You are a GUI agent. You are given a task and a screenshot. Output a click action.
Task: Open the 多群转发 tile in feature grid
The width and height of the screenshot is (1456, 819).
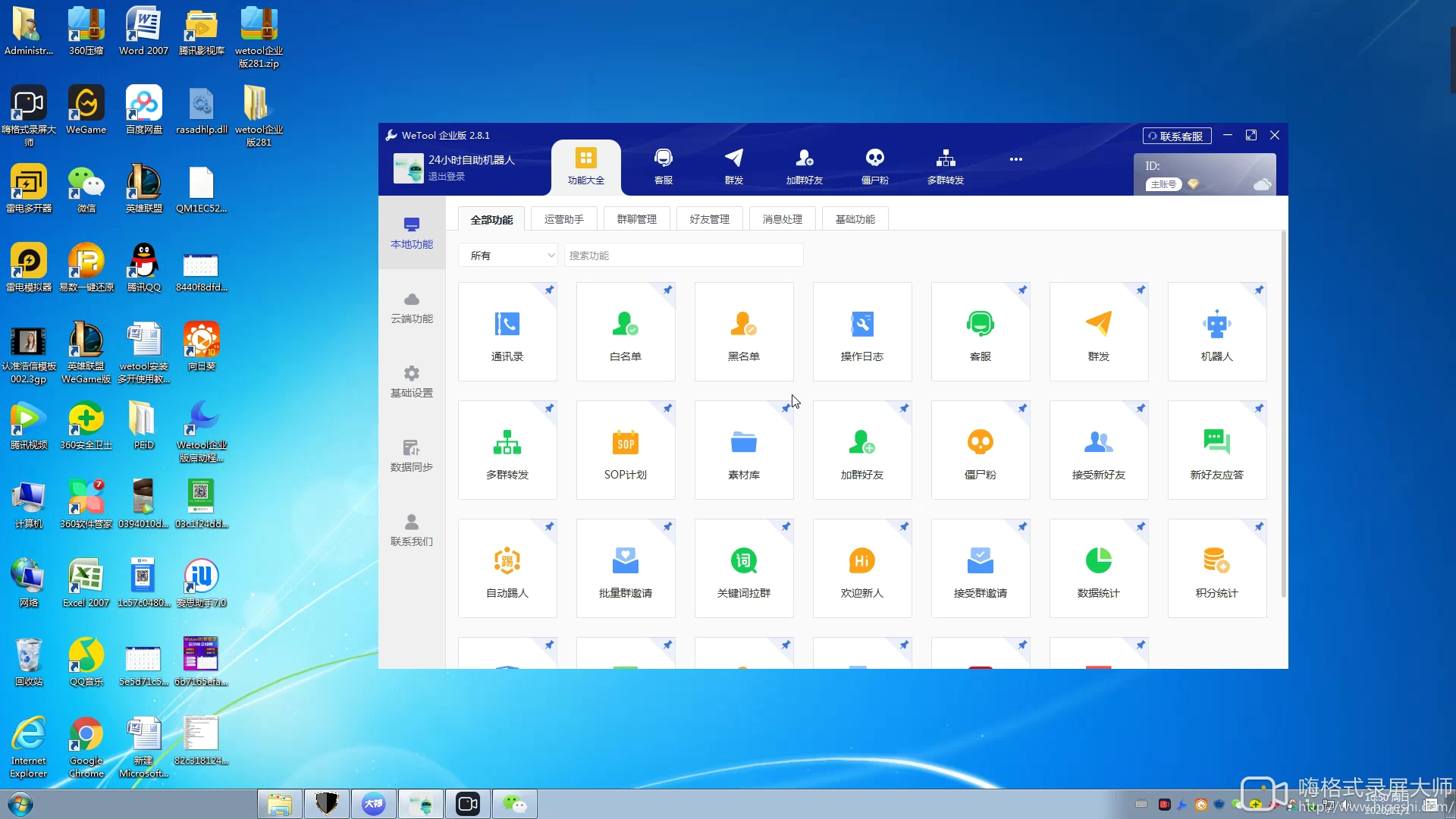507,450
